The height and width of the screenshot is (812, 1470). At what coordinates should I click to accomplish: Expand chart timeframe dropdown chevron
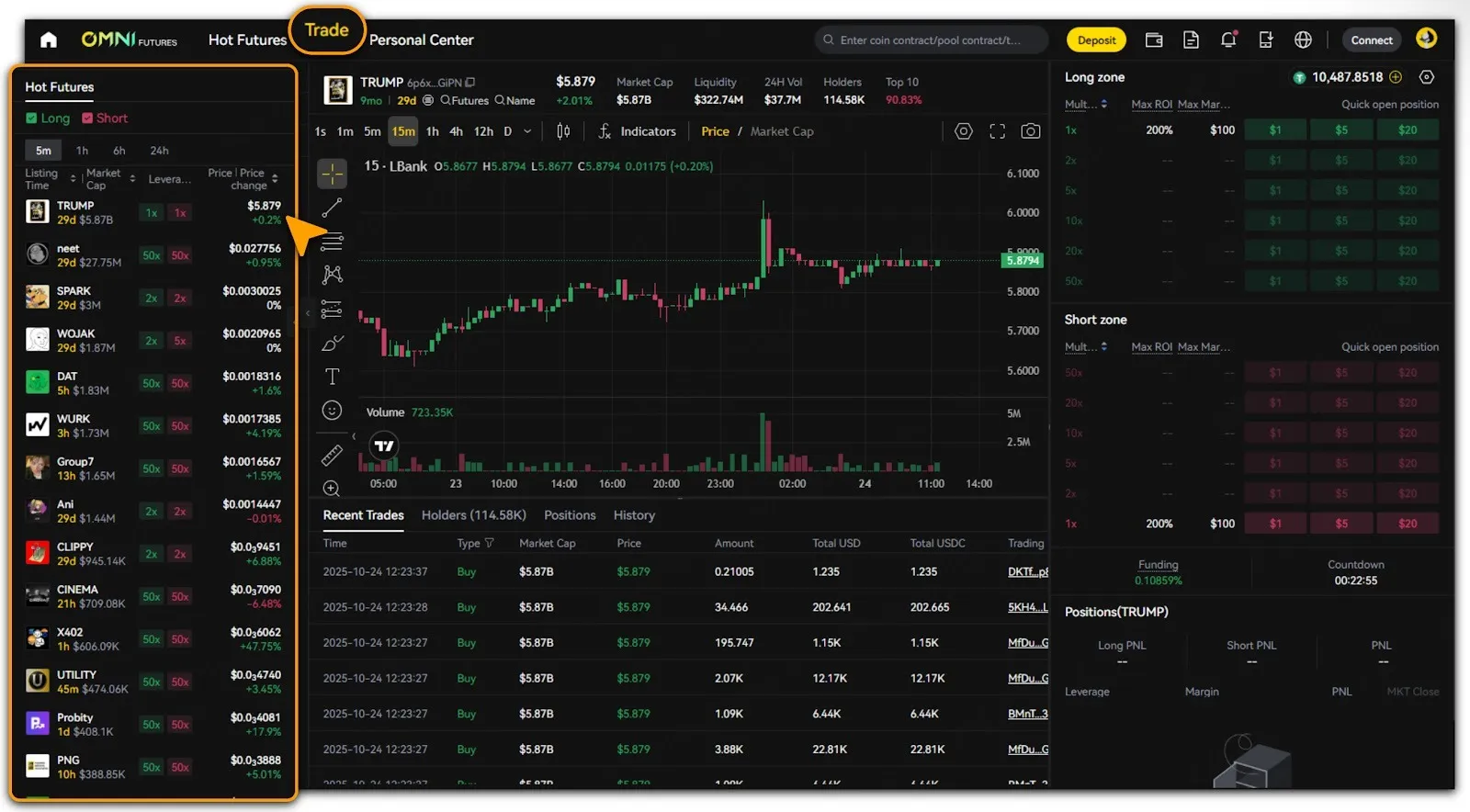[x=527, y=131]
